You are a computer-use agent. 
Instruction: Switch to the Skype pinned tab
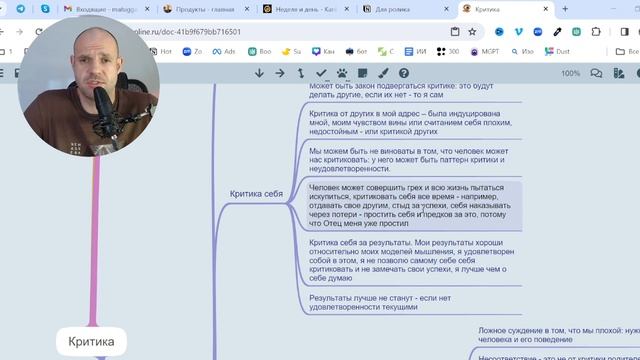pyautogui.click(x=45, y=9)
